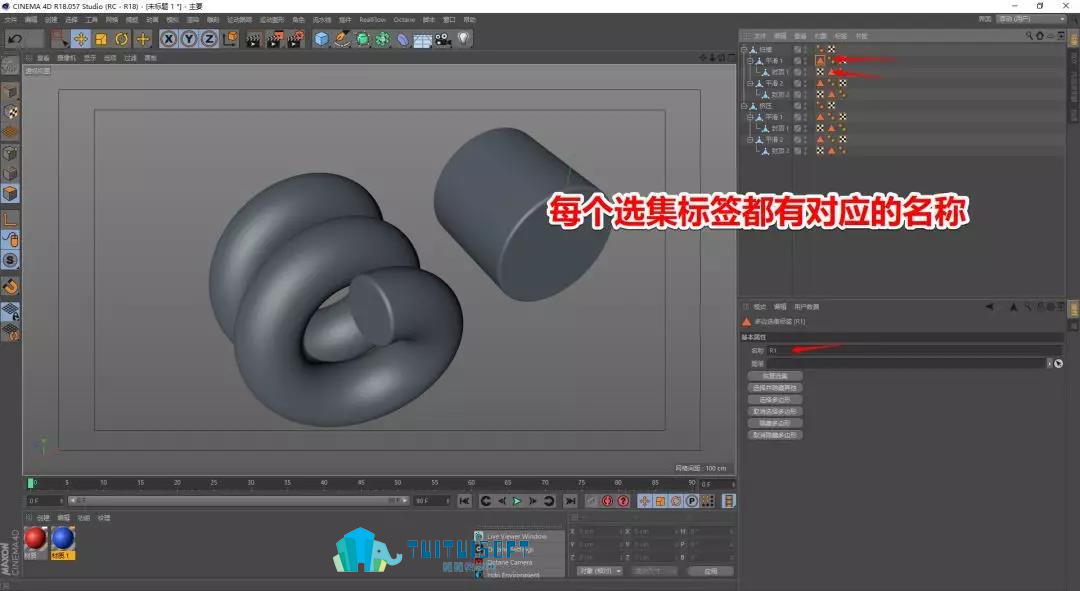Toggle the X axis lock
Image resolution: width=1080 pixels, height=591 pixels.
coord(168,39)
